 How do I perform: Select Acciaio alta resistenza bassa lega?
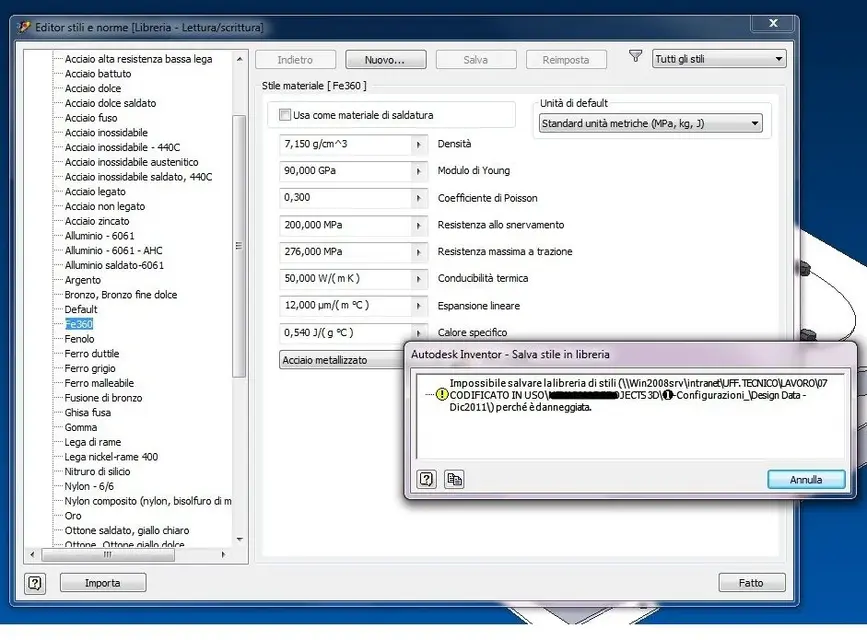coord(138,59)
